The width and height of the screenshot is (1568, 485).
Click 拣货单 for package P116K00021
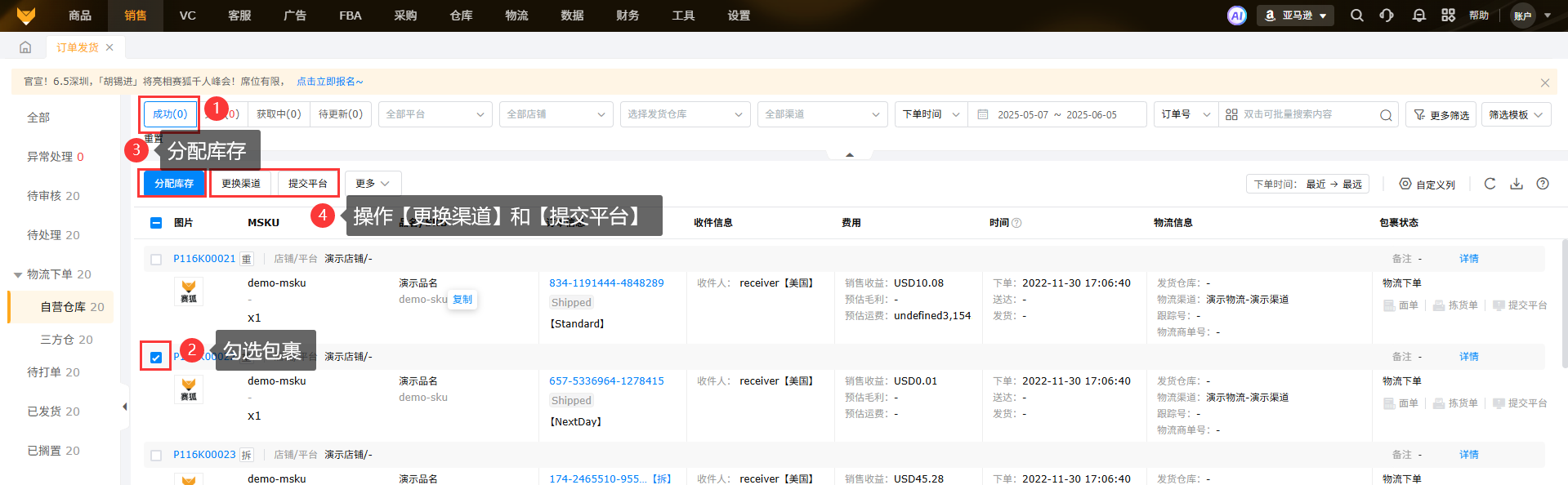(1455, 305)
